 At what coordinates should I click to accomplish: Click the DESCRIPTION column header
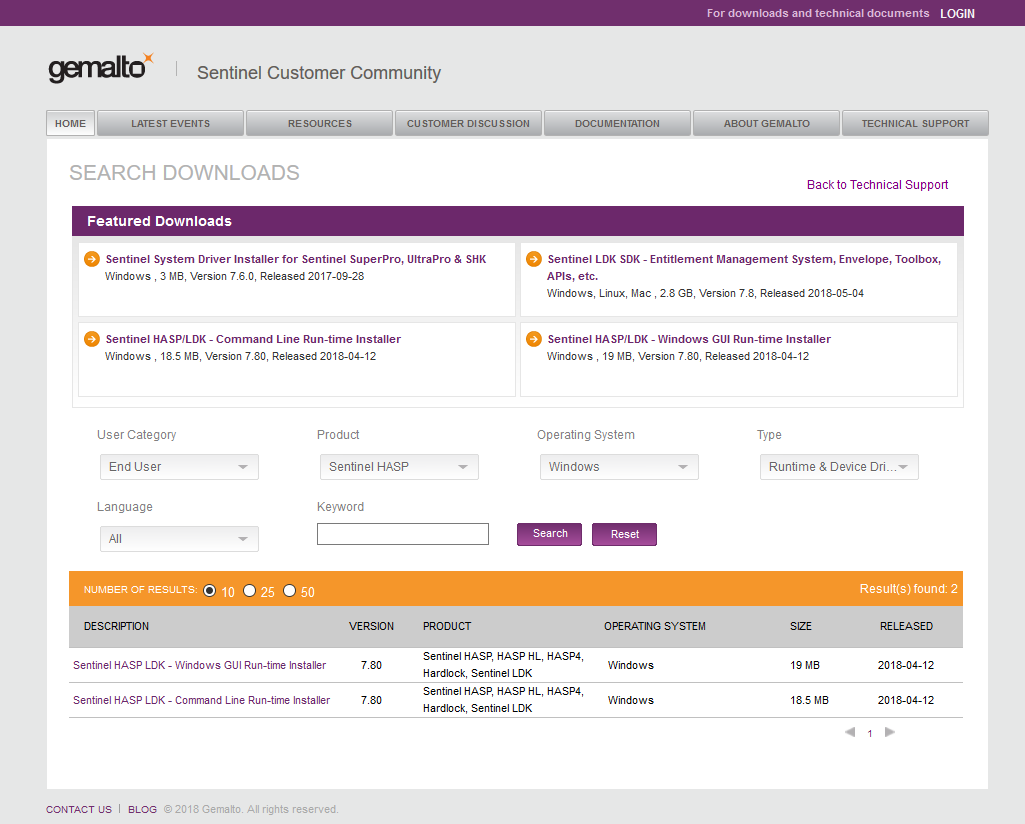coord(116,626)
